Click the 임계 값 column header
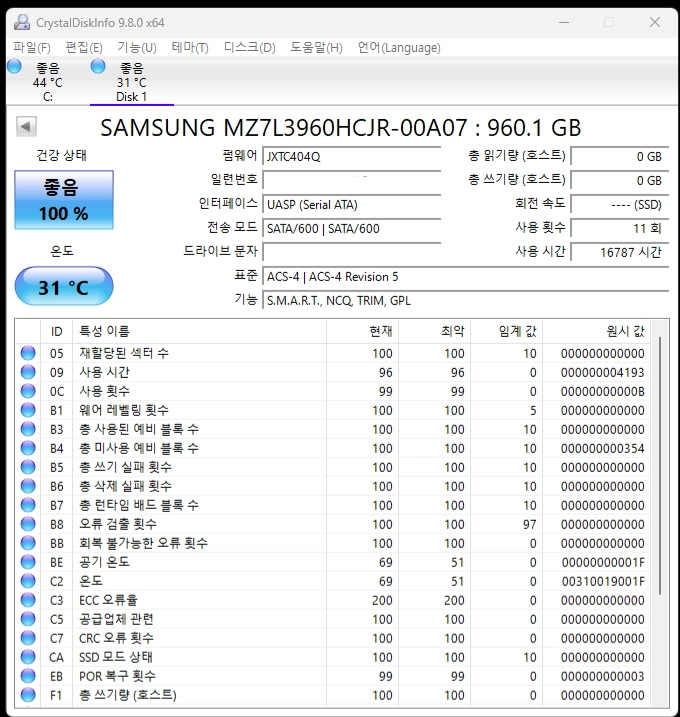Screen dimensions: 680x717 (506, 331)
